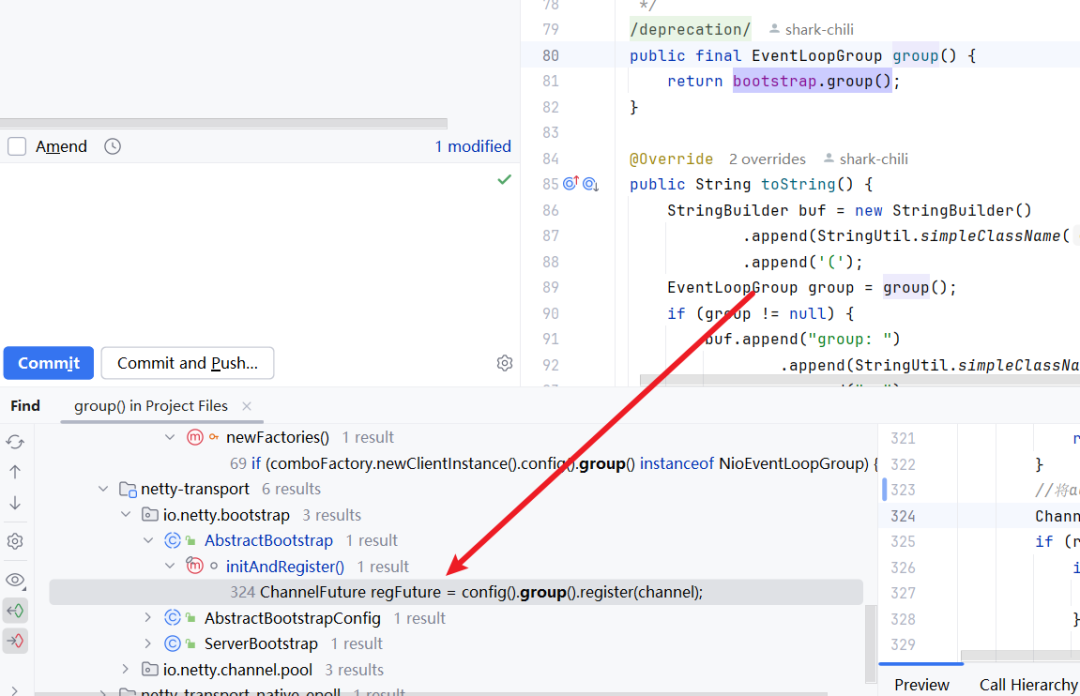Click AbstractBootstrapConfig class icon

(172, 618)
